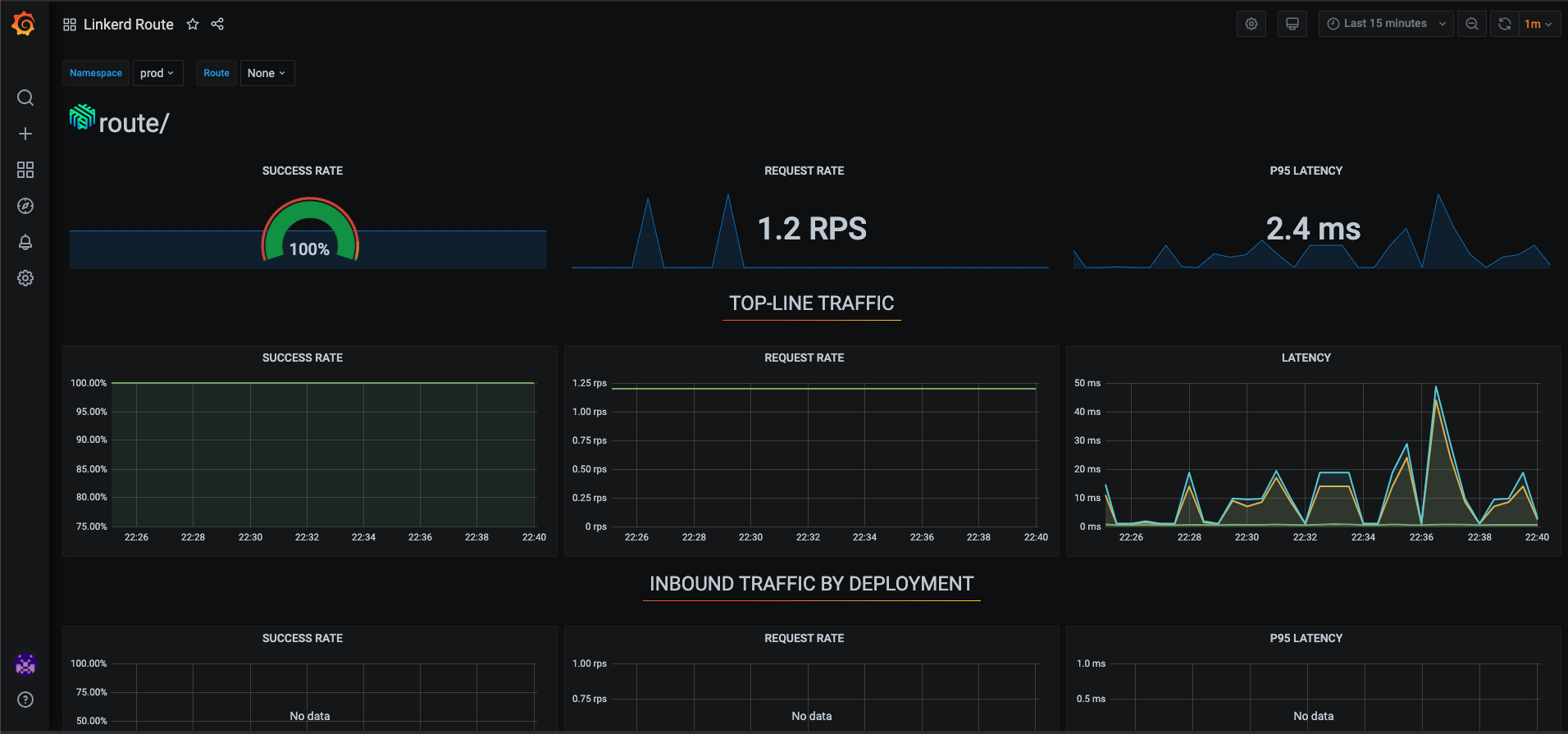Open the Last 15 minutes time picker
Viewport: 1568px width, 734px height.
click(x=1386, y=24)
